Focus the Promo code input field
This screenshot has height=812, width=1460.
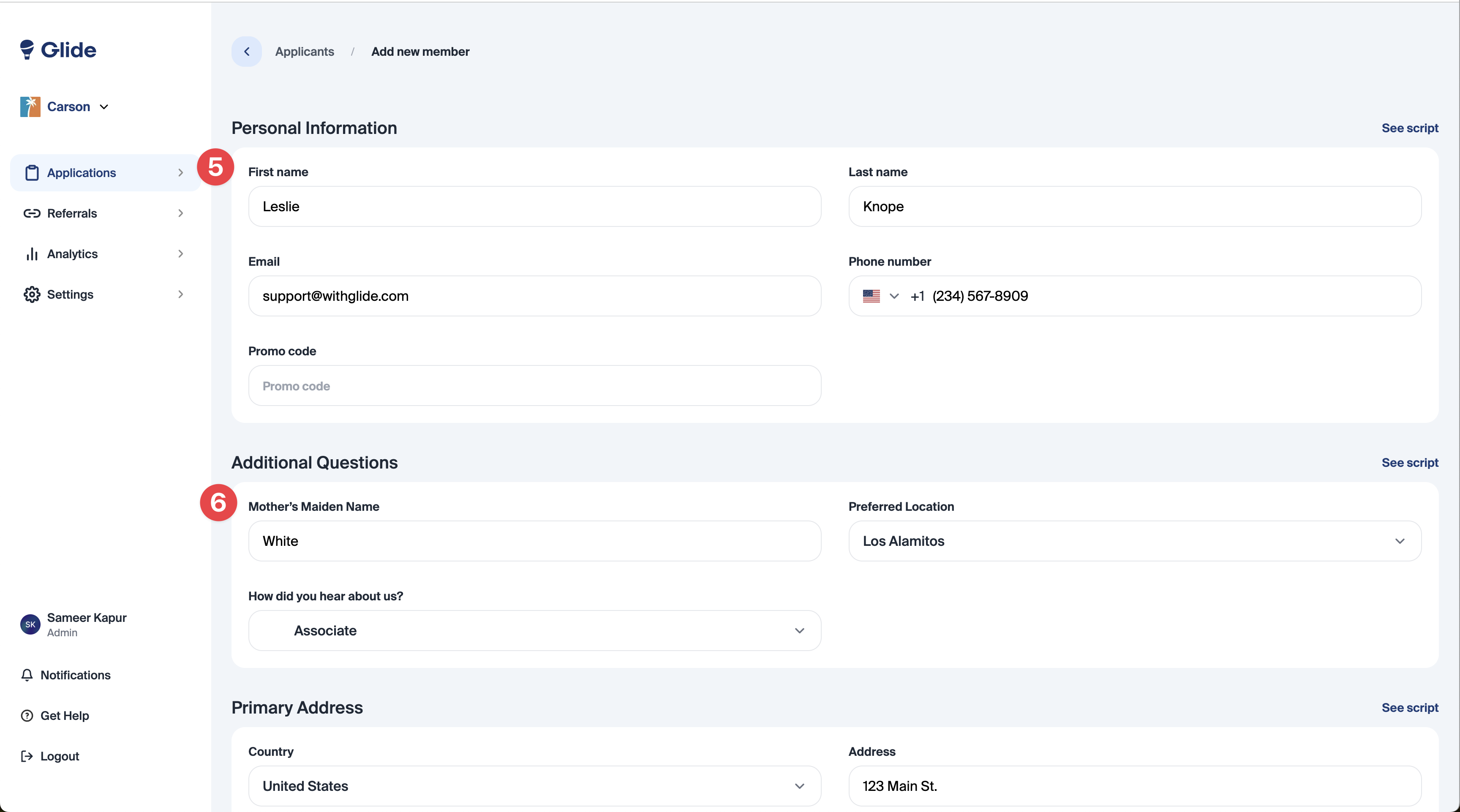(x=534, y=386)
